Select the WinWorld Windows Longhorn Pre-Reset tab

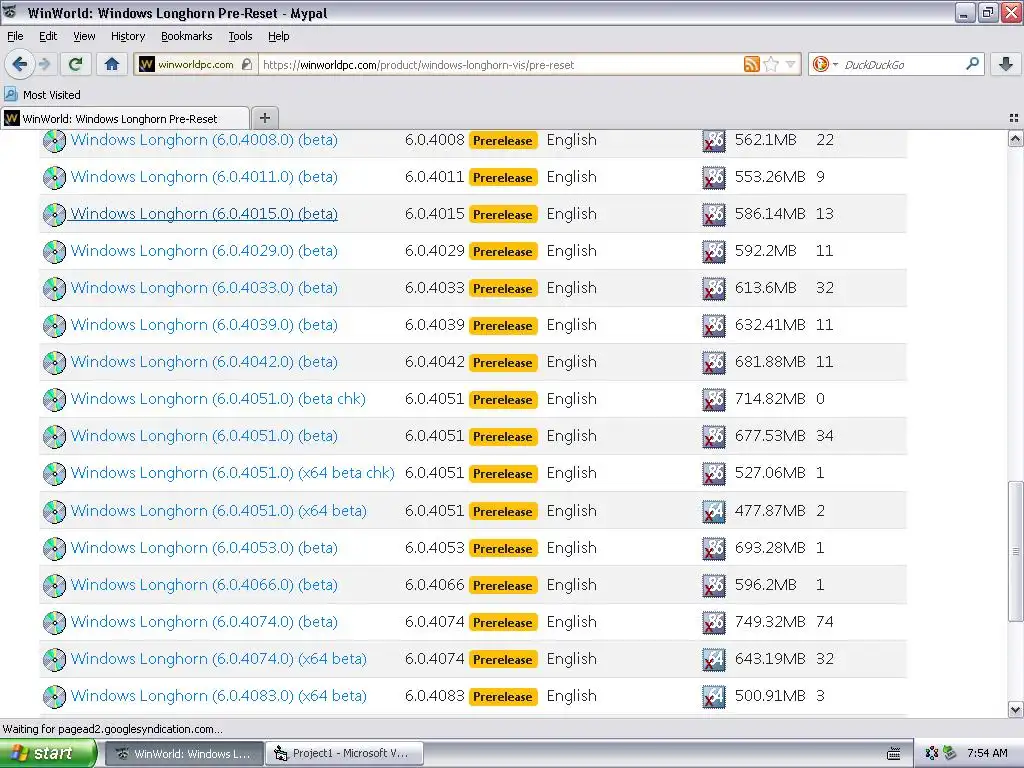click(x=124, y=118)
